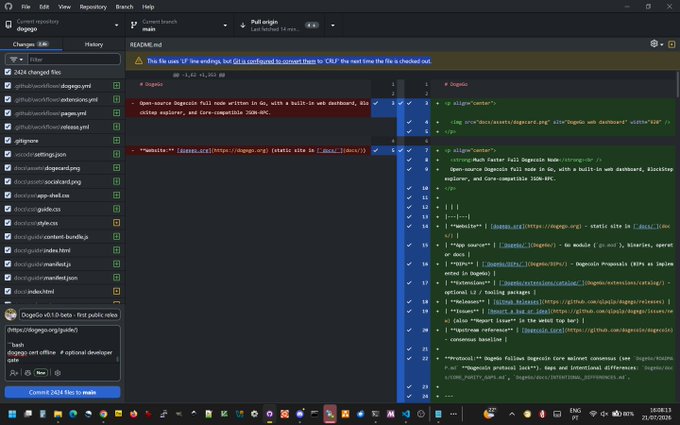Open the Current branch dropdown
The height and width of the screenshot is (425, 680).
(180, 25)
